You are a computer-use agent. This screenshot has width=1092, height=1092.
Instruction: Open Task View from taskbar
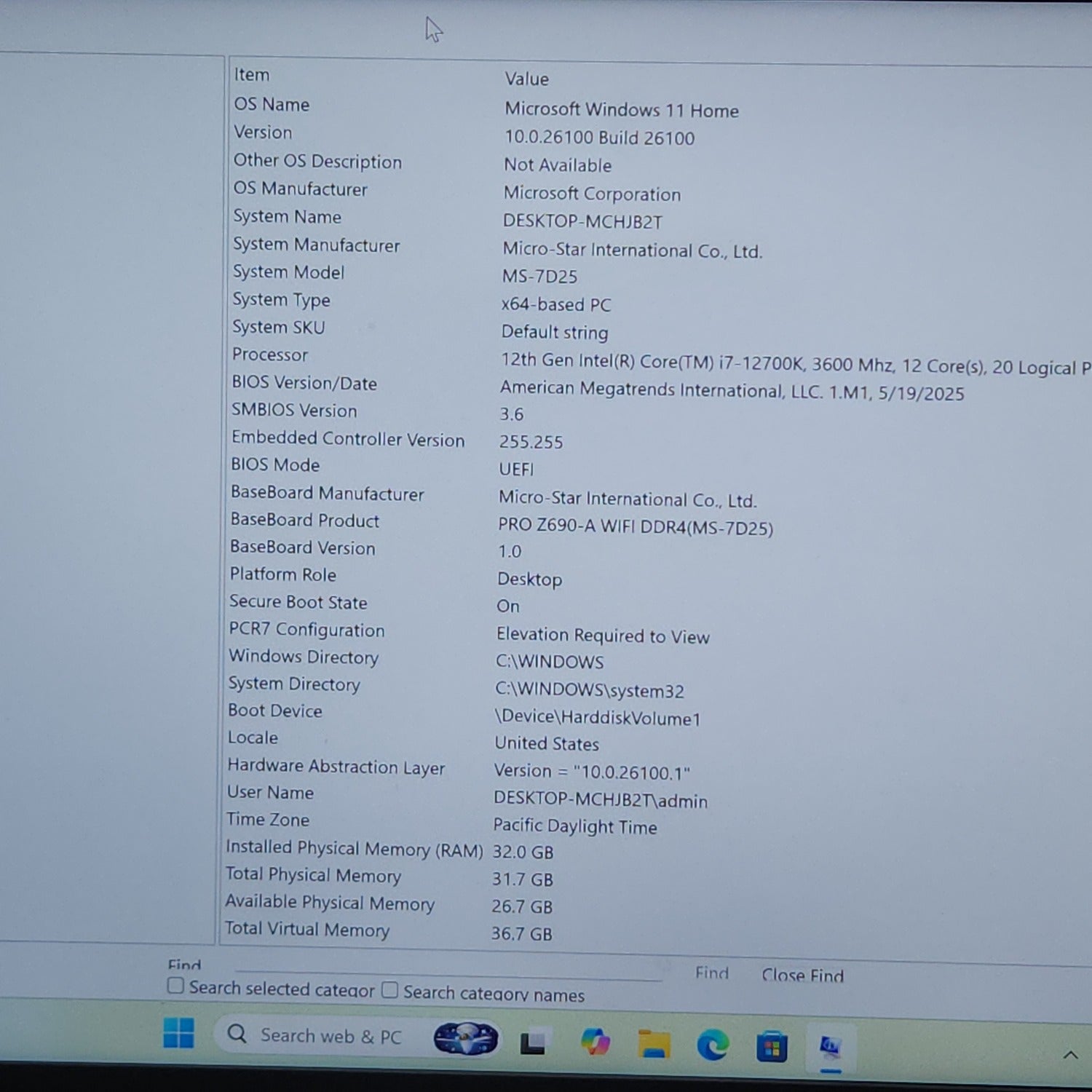pos(532,1043)
